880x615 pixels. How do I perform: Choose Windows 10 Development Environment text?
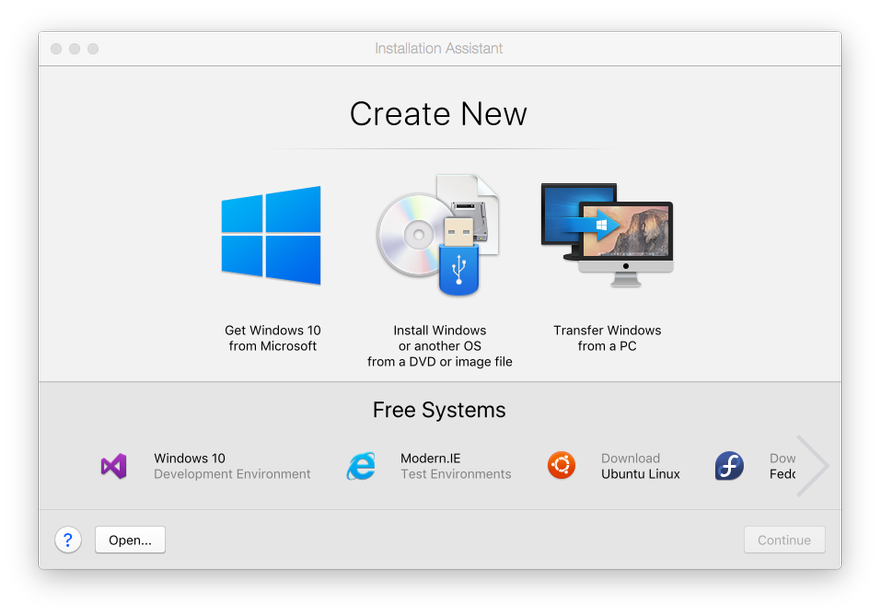(x=232, y=466)
